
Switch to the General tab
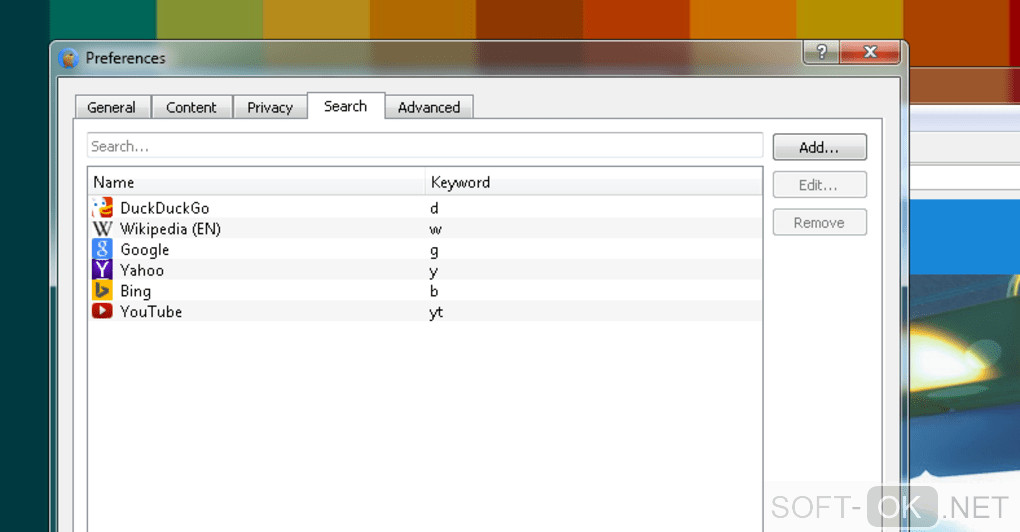[111, 108]
